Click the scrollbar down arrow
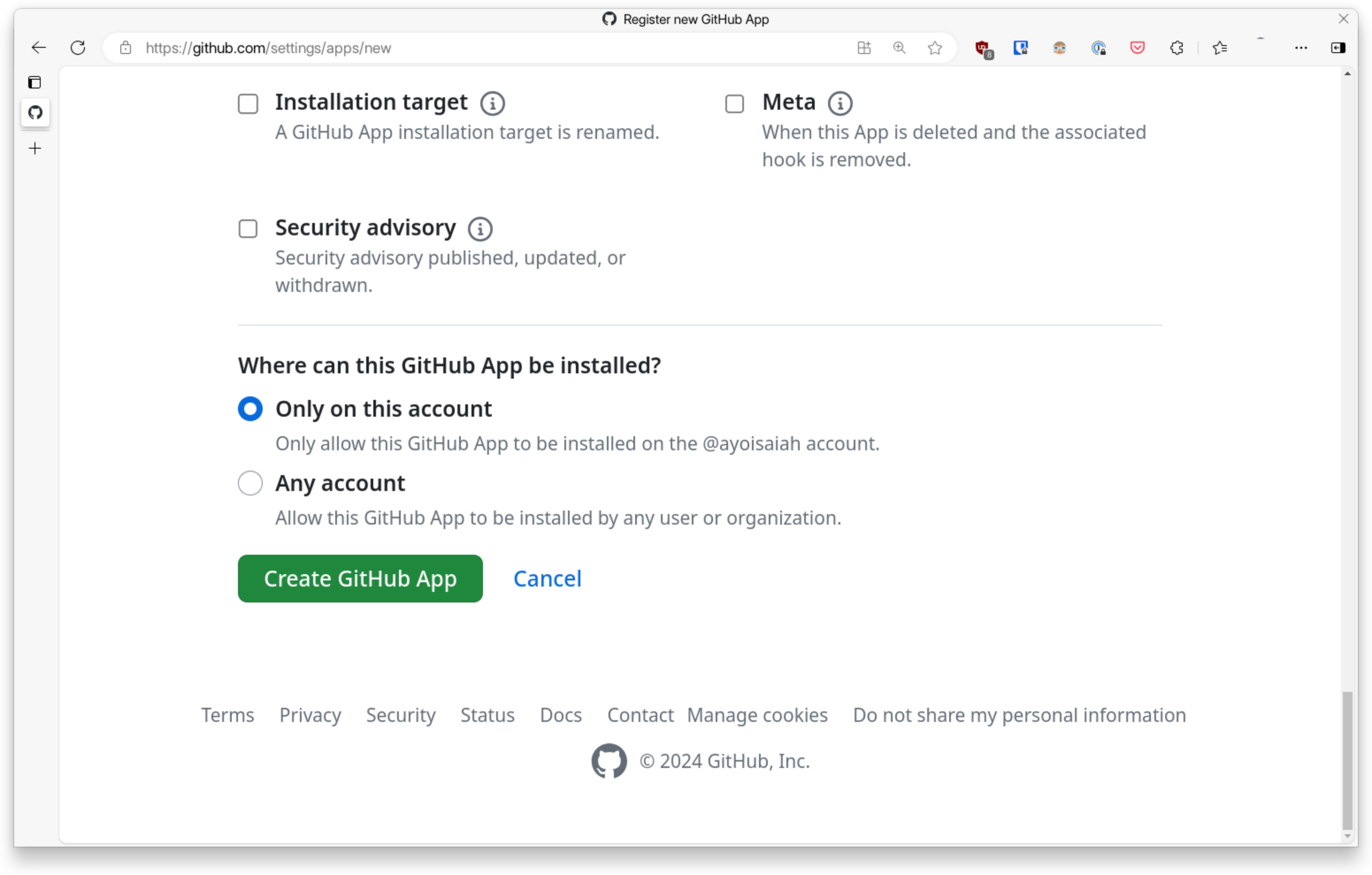 (x=1347, y=836)
